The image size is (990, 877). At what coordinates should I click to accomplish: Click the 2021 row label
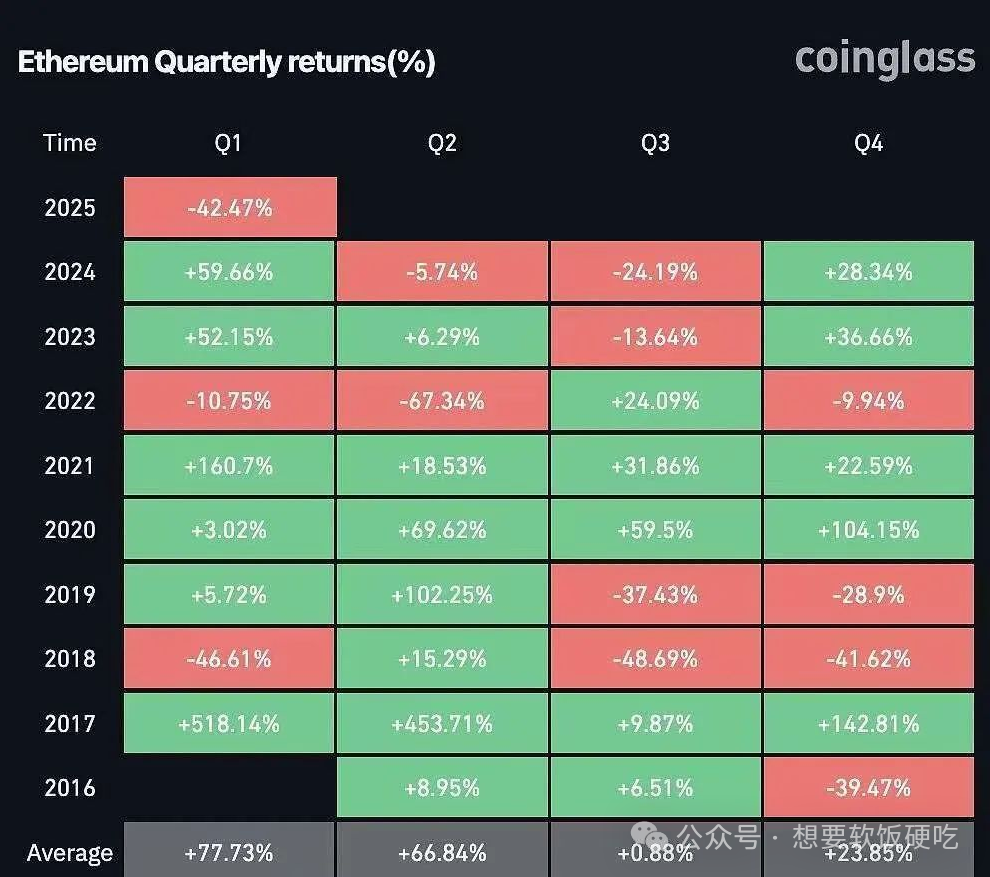pyautogui.click(x=70, y=465)
